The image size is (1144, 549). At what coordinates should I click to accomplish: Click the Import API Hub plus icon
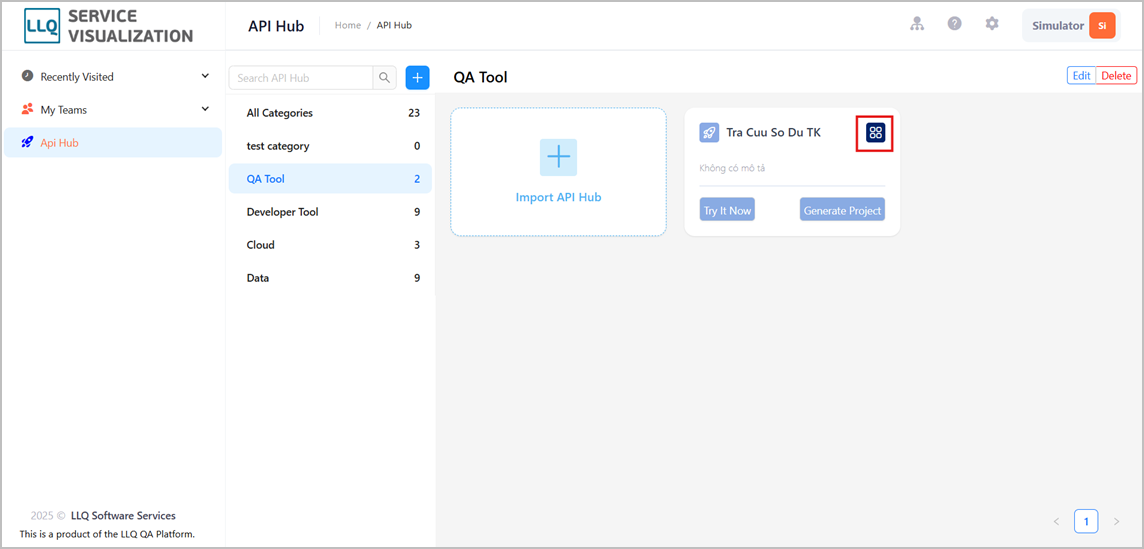pos(558,157)
